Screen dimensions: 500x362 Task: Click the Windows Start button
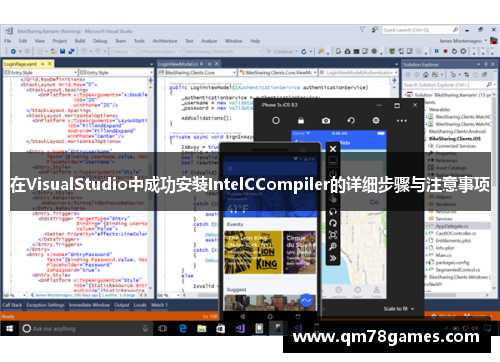(10, 329)
